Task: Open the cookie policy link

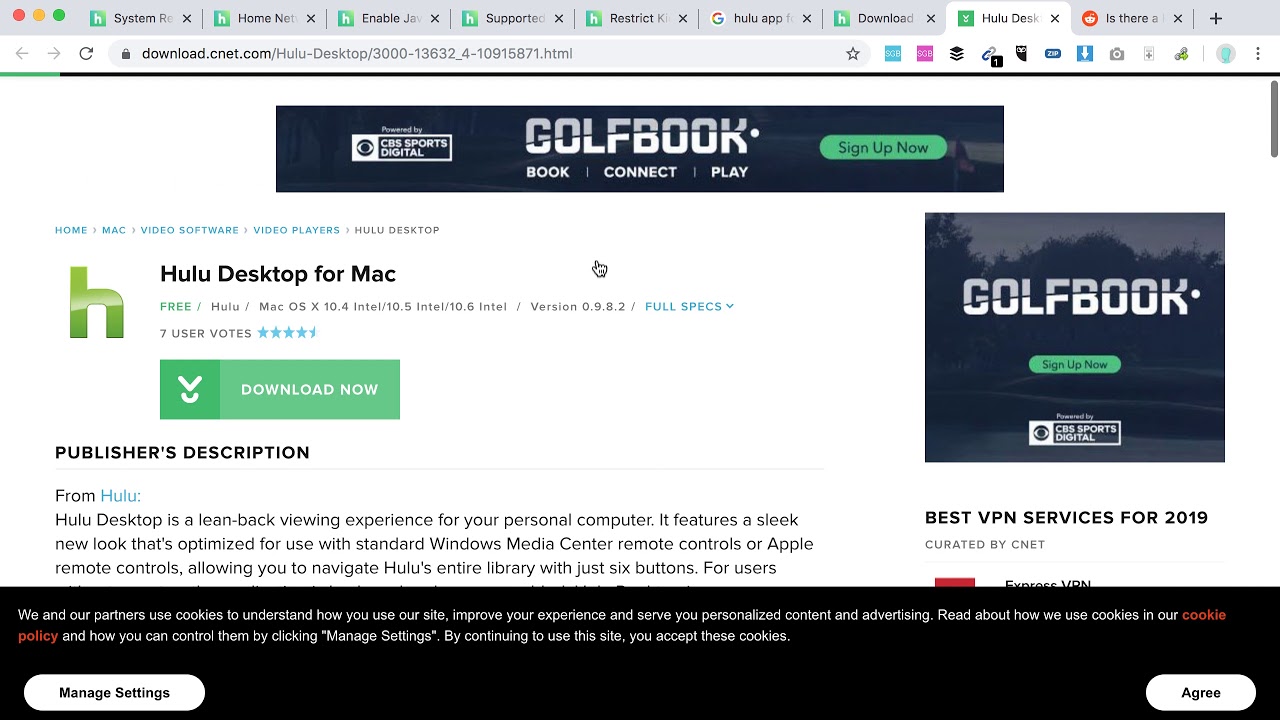Action: pyautogui.click(x=622, y=625)
